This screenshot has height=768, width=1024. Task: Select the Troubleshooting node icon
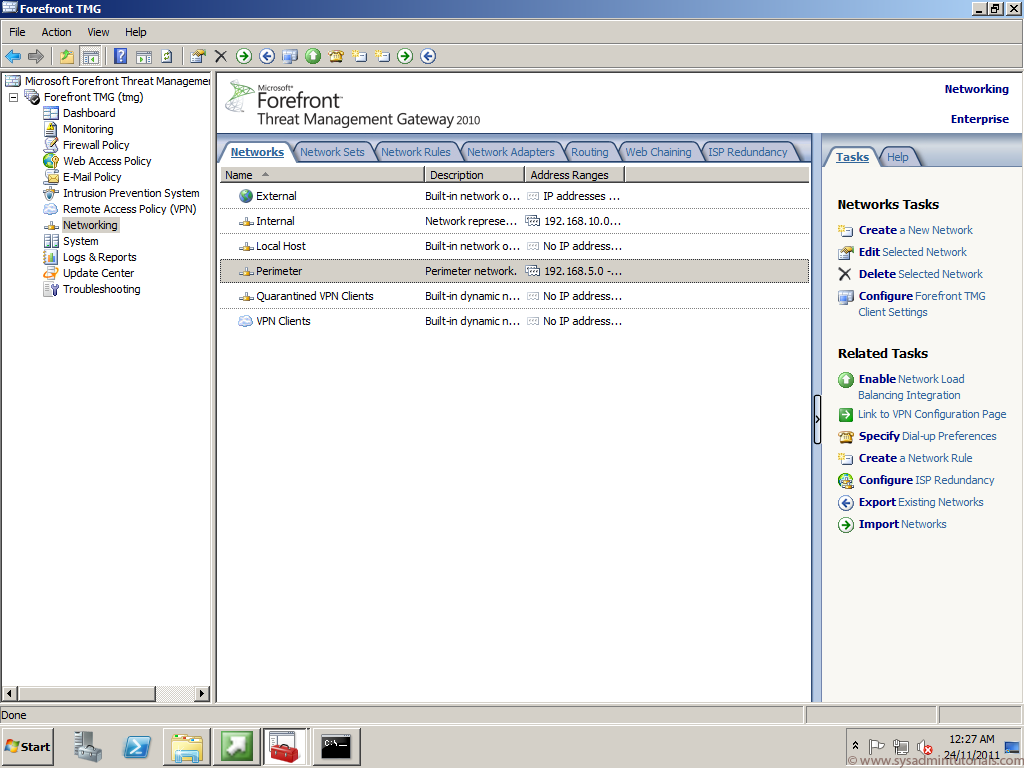point(51,289)
